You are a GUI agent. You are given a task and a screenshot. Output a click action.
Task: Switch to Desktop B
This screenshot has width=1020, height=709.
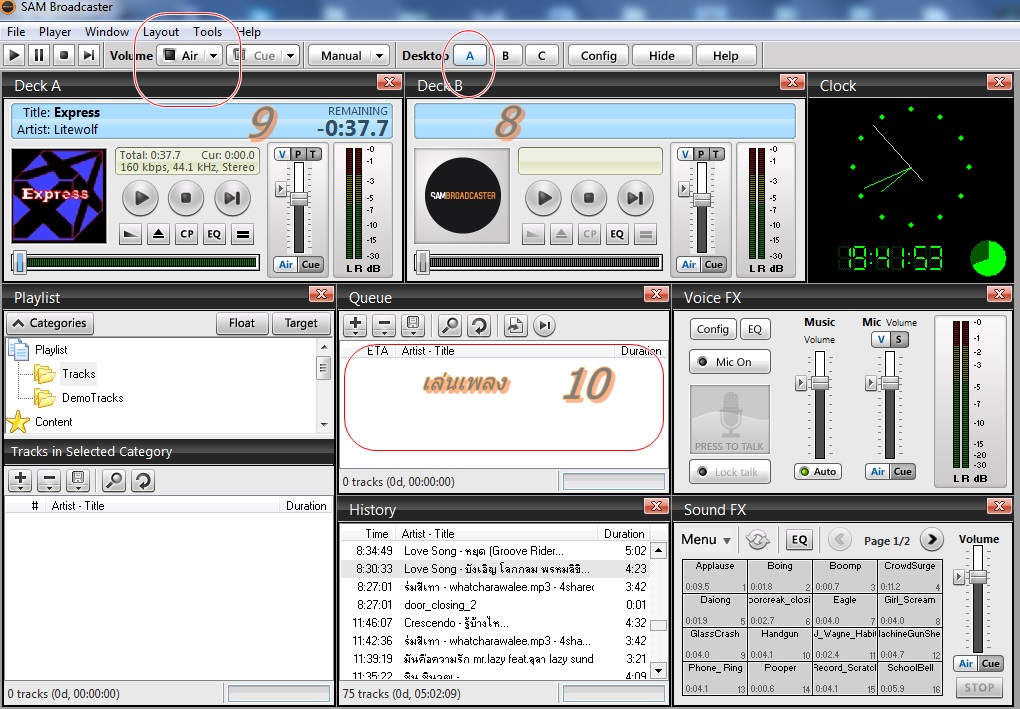(x=505, y=55)
